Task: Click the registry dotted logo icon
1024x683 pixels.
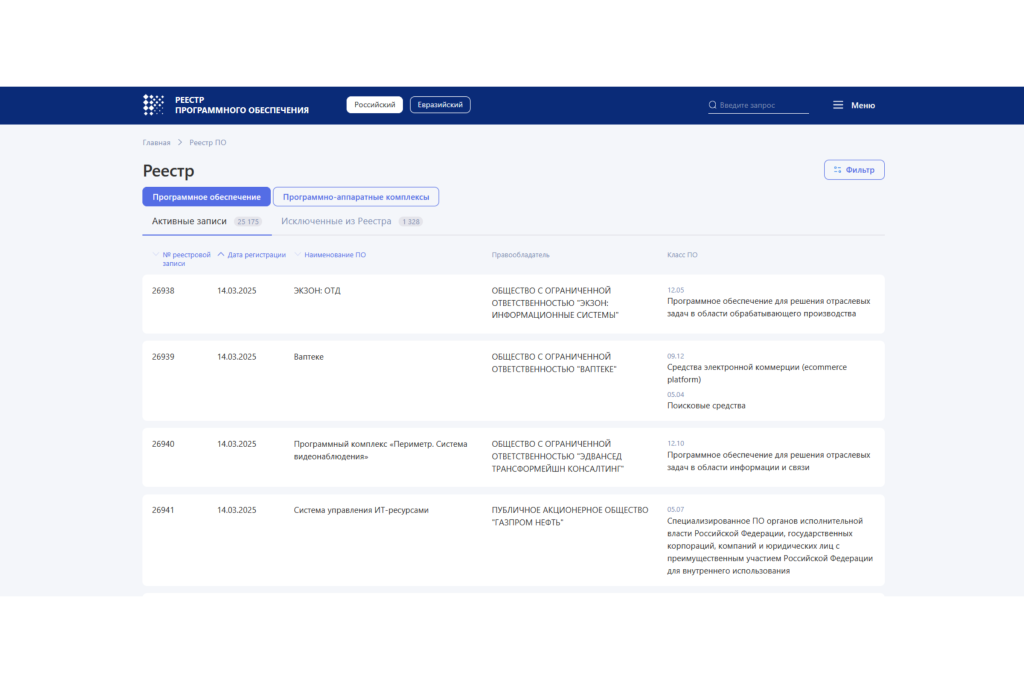Action: click(x=153, y=105)
